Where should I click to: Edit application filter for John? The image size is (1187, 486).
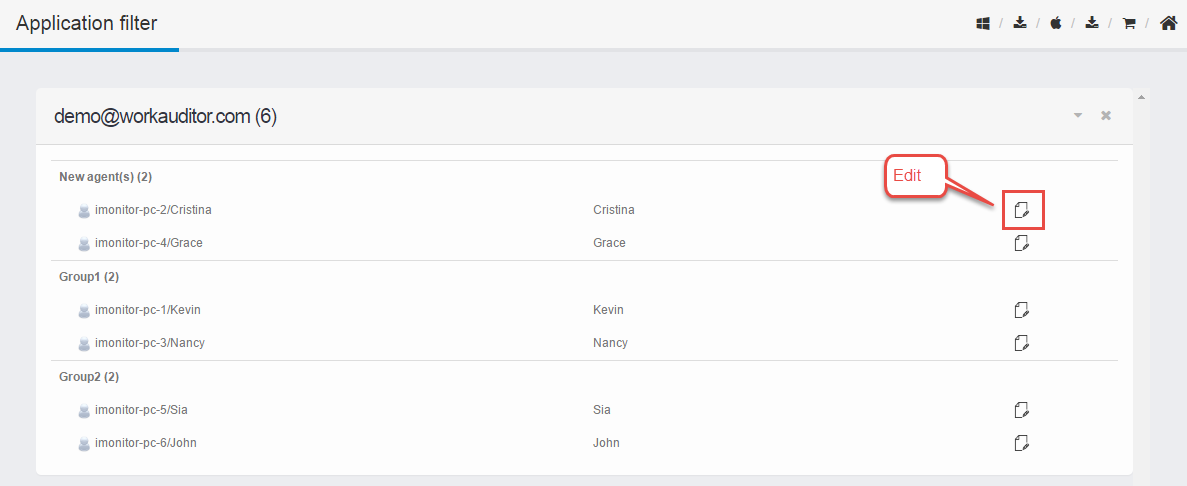pyautogui.click(x=1022, y=442)
